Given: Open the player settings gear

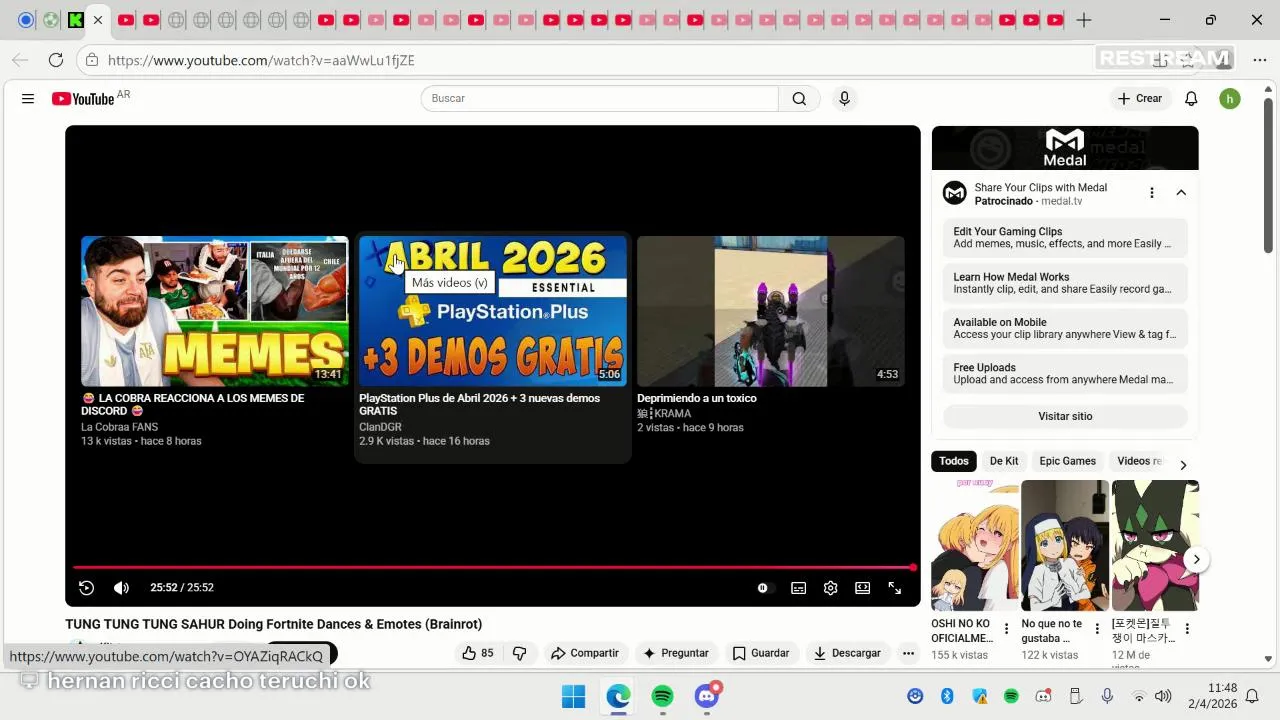Looking at the screenshot, I should [x=830, y=588].
